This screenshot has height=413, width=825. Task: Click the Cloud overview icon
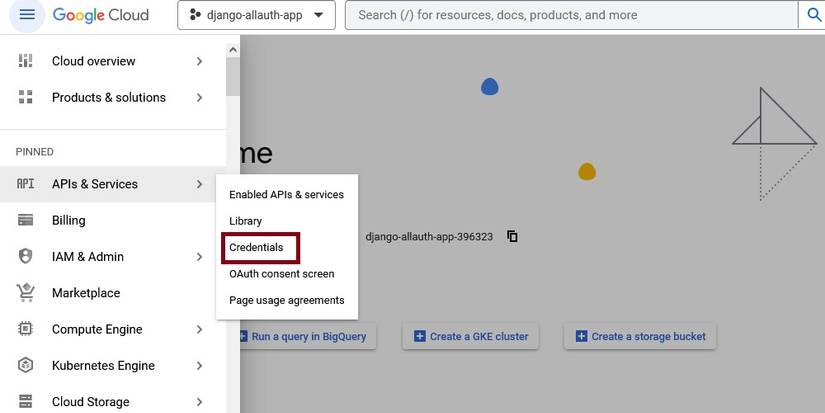click(26, 61)
